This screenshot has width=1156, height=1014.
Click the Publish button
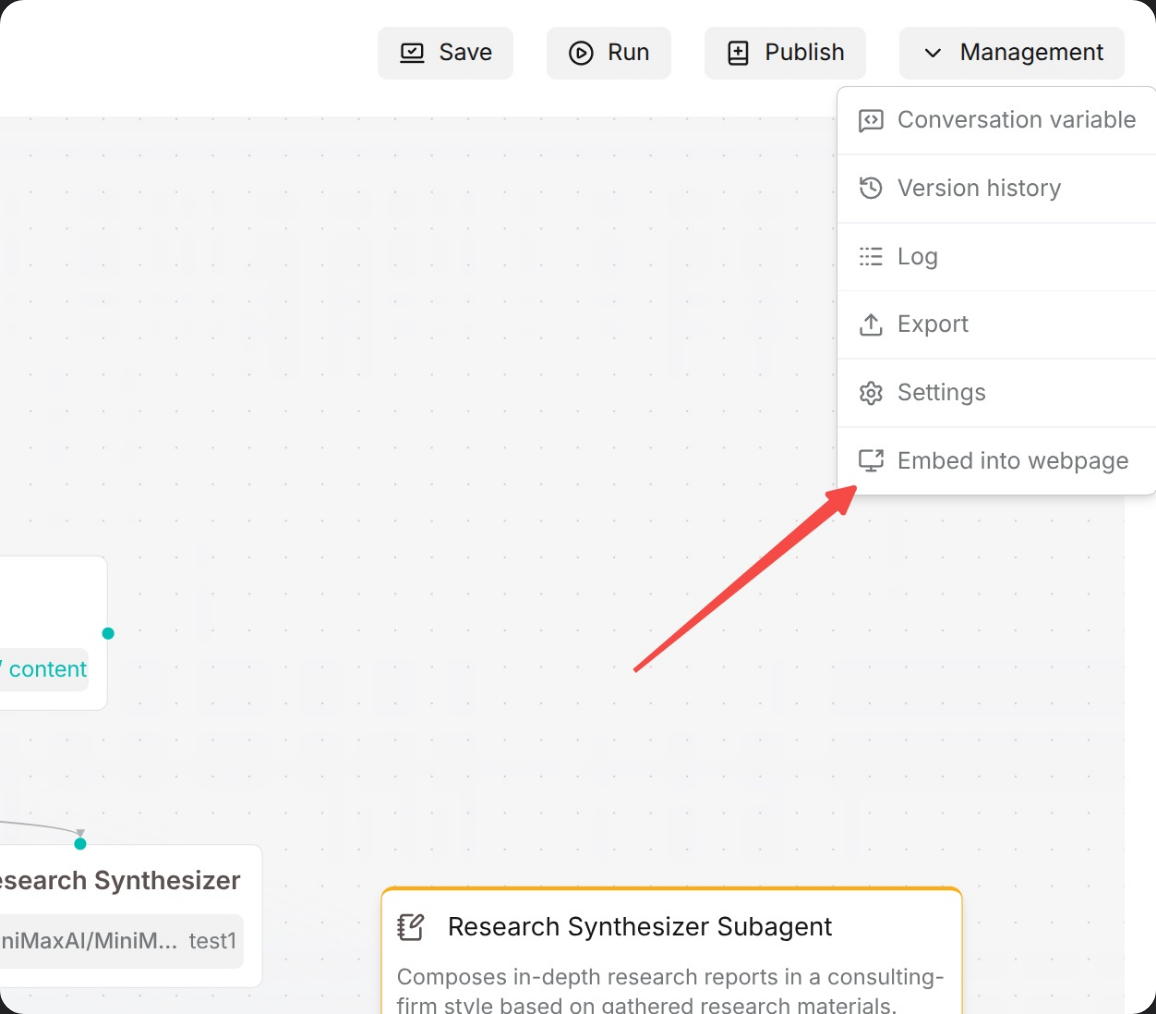click(x=784, y=53)
